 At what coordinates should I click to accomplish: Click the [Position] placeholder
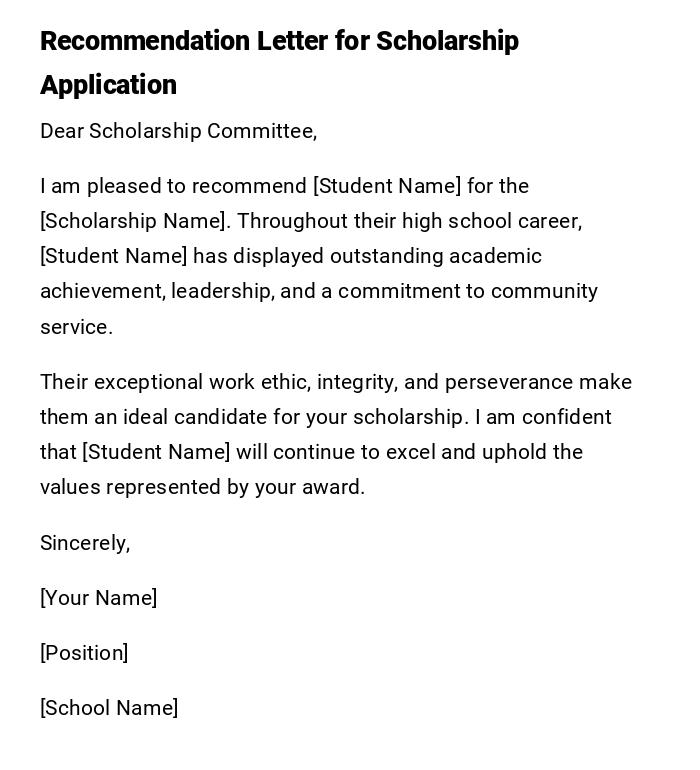pyautogui.click(x=84, y=653)
